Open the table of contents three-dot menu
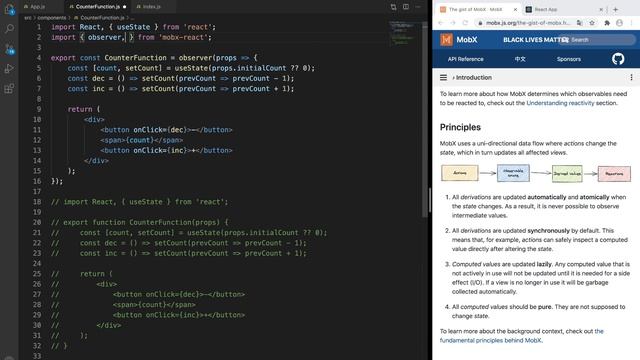Screen dimensions: 640x360 631,78
